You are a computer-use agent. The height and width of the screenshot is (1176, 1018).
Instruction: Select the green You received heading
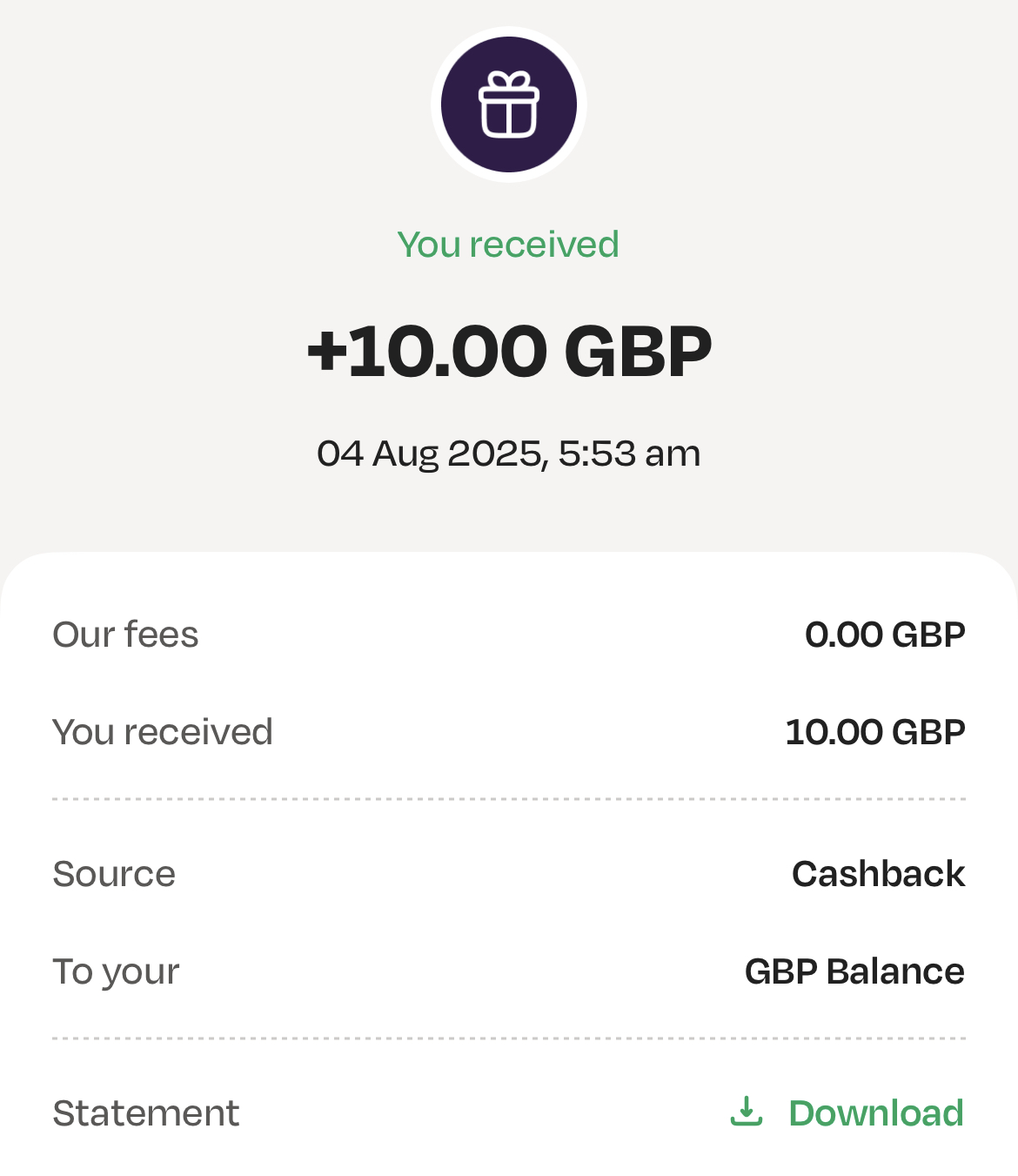(x=508, y=245)
